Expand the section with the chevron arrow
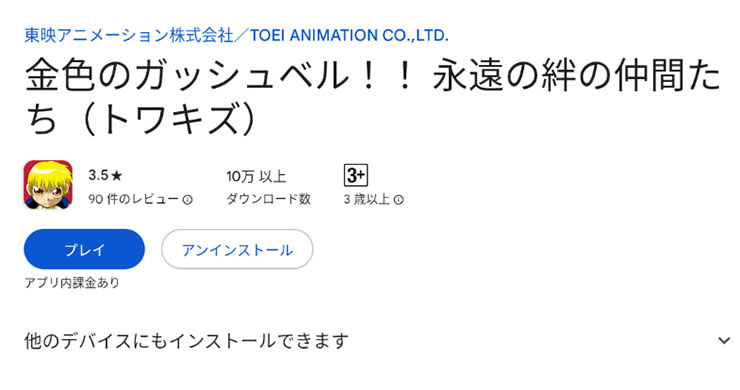Image resolution: width=740 pixels, height=390 pixels. [724, 340]
